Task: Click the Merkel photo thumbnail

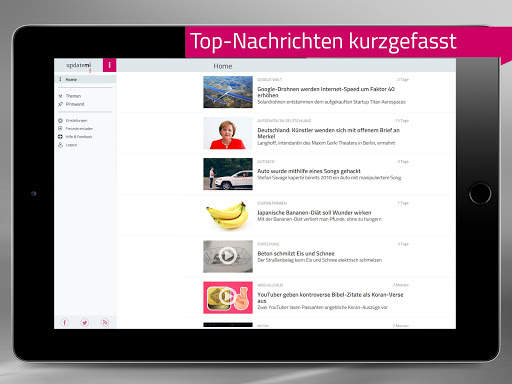Action: (228, 133)
